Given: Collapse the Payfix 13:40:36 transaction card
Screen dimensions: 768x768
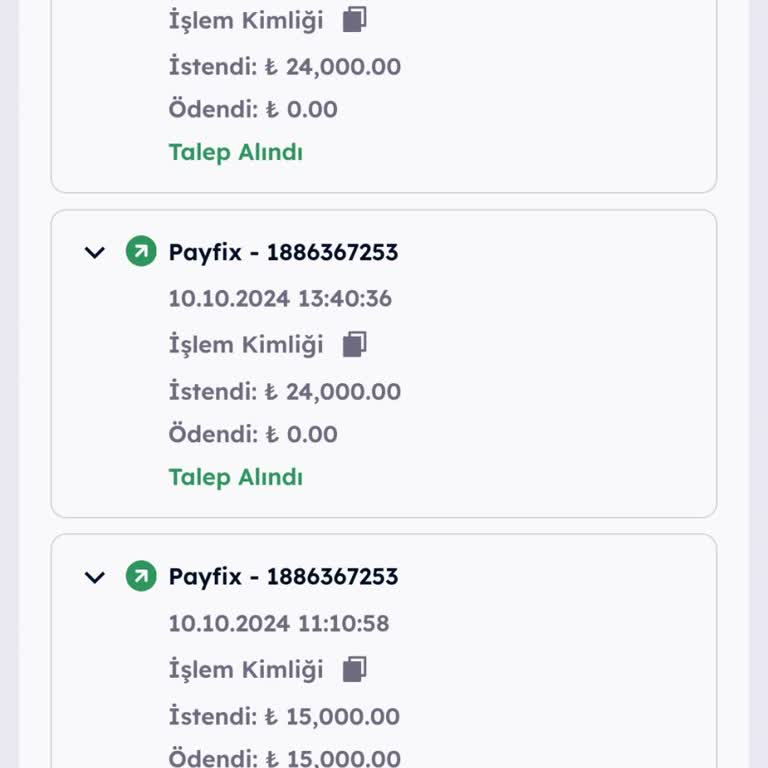Looking at the screenshot, I should 95,252.
